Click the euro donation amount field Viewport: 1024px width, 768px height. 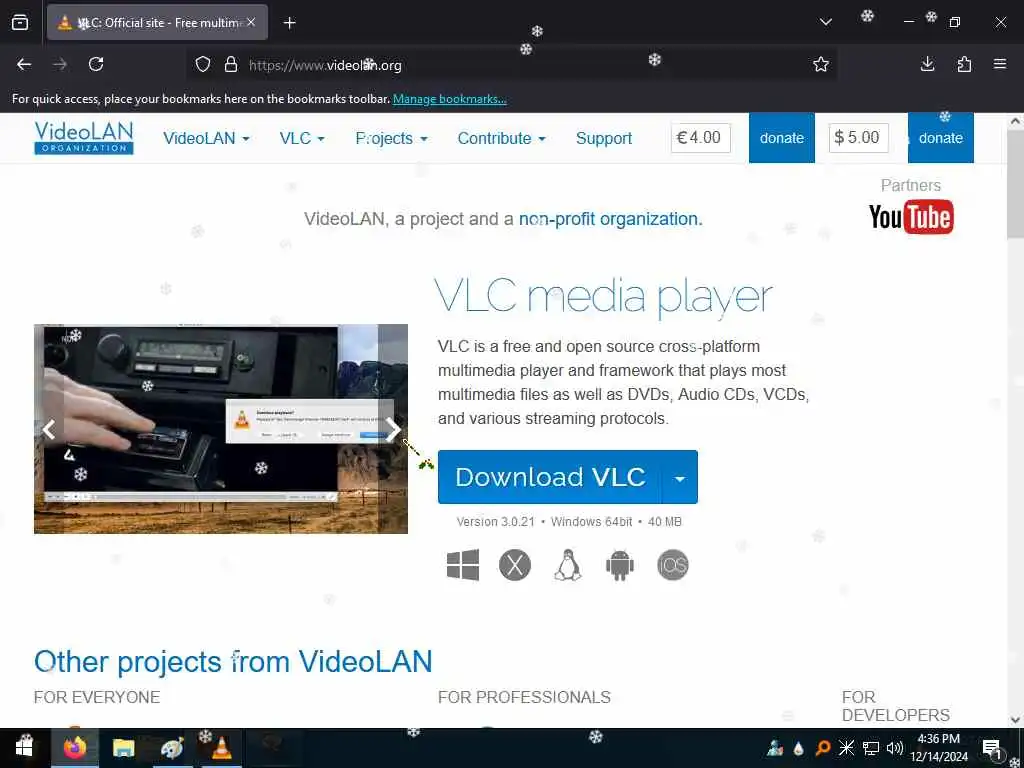pyautogui.click(x=700, y=138)
